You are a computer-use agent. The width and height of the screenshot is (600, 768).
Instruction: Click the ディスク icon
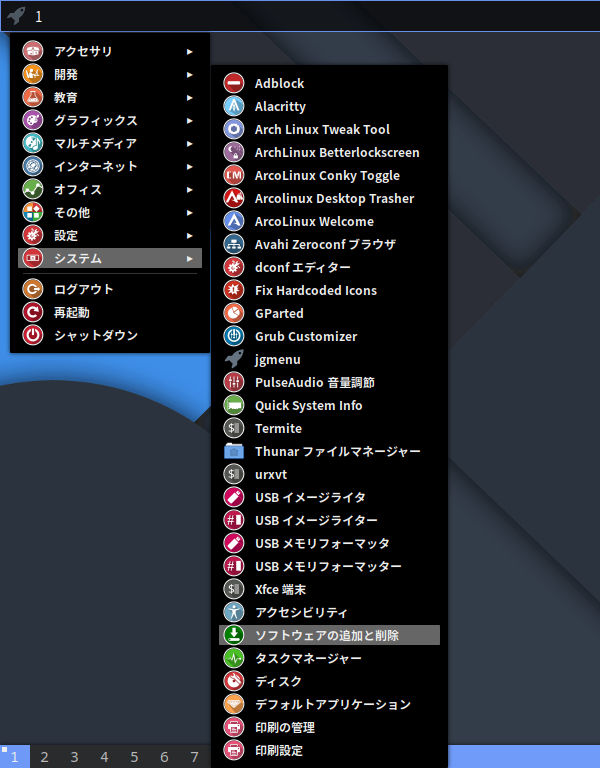[234, 681]
